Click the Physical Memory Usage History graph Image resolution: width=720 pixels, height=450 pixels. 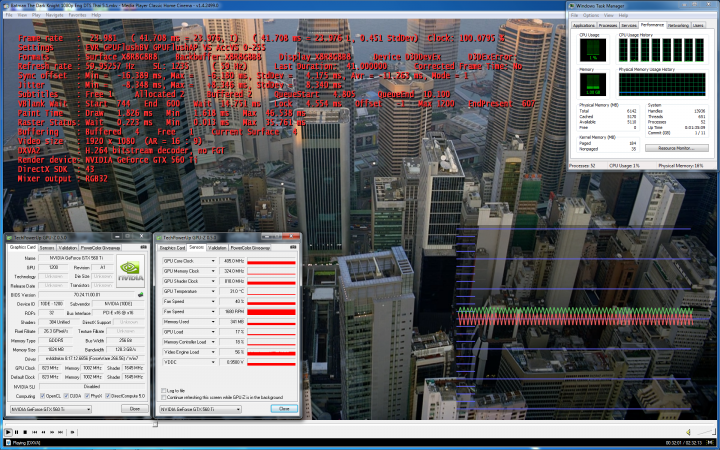pyautogui.click(x=662, y=84)
